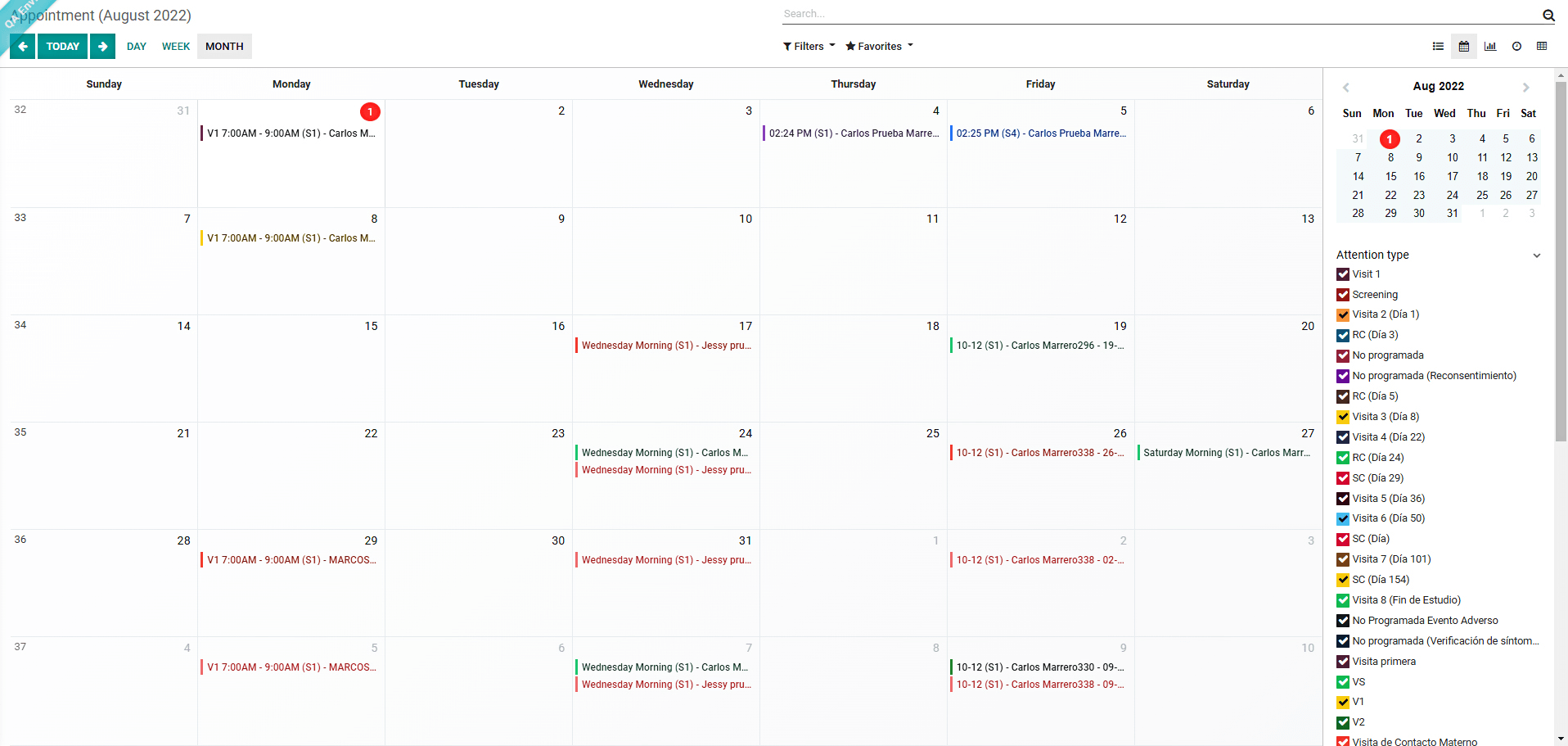The image size is (1568, 746).
Task: Open 10-12 (S1) Carlos Marrero338 - 26 appointment
Action: click(x=1040, y=453)
